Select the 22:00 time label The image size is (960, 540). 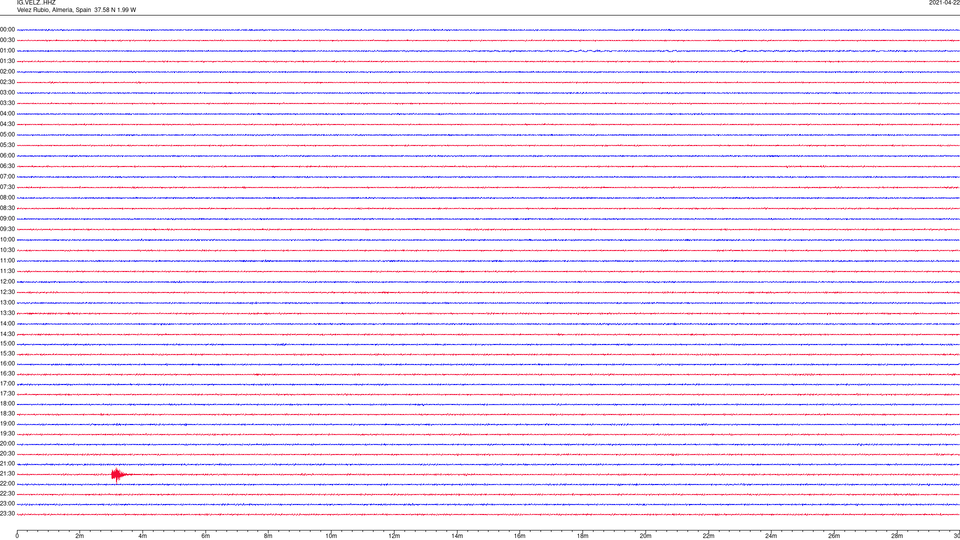7,484
